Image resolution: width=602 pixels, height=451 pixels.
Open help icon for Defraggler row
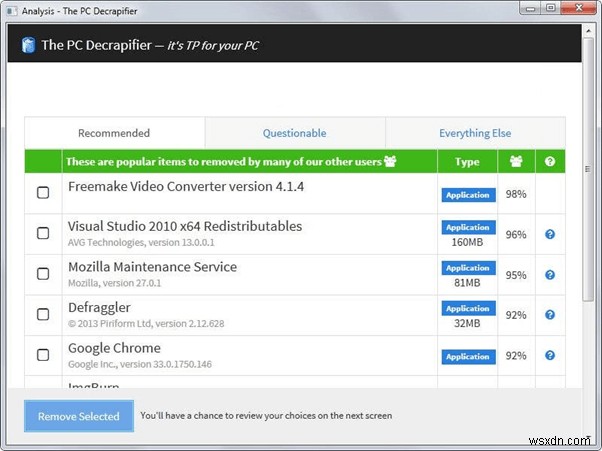coord(550,315)
